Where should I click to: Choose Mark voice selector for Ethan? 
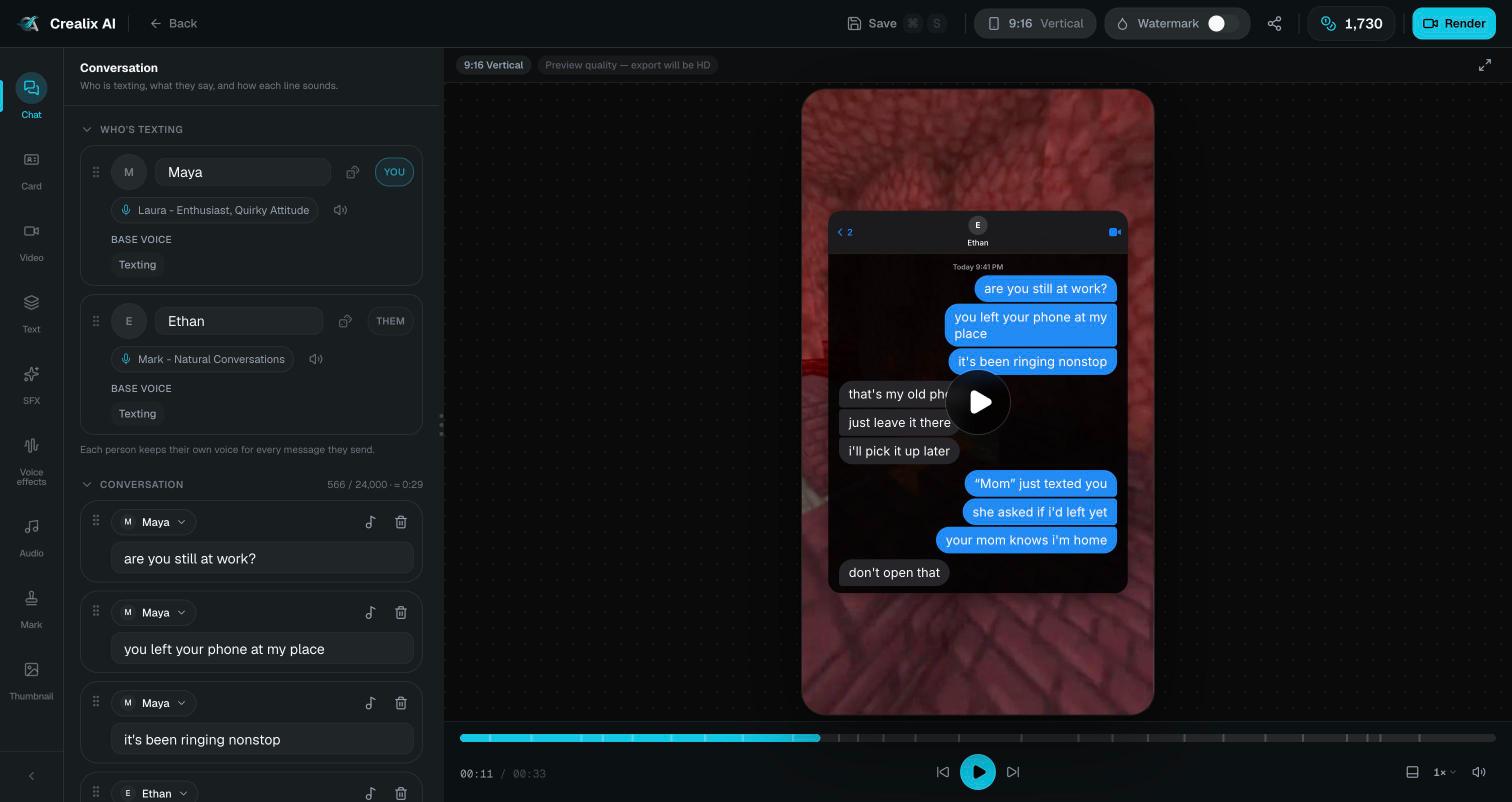click(x=202, y=359)
